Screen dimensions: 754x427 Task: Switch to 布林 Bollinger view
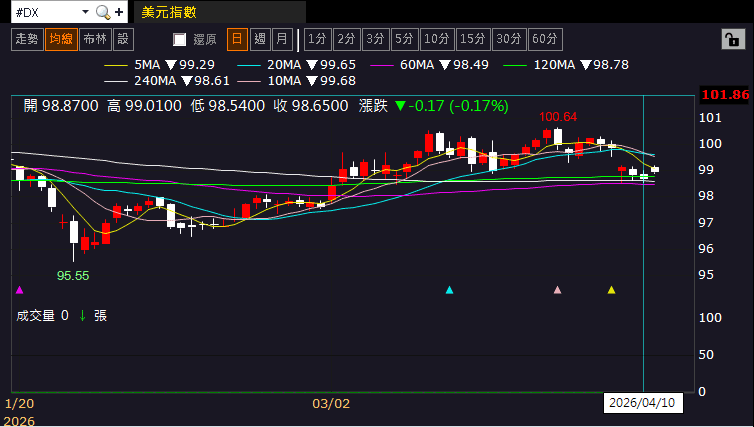[95, 39]
